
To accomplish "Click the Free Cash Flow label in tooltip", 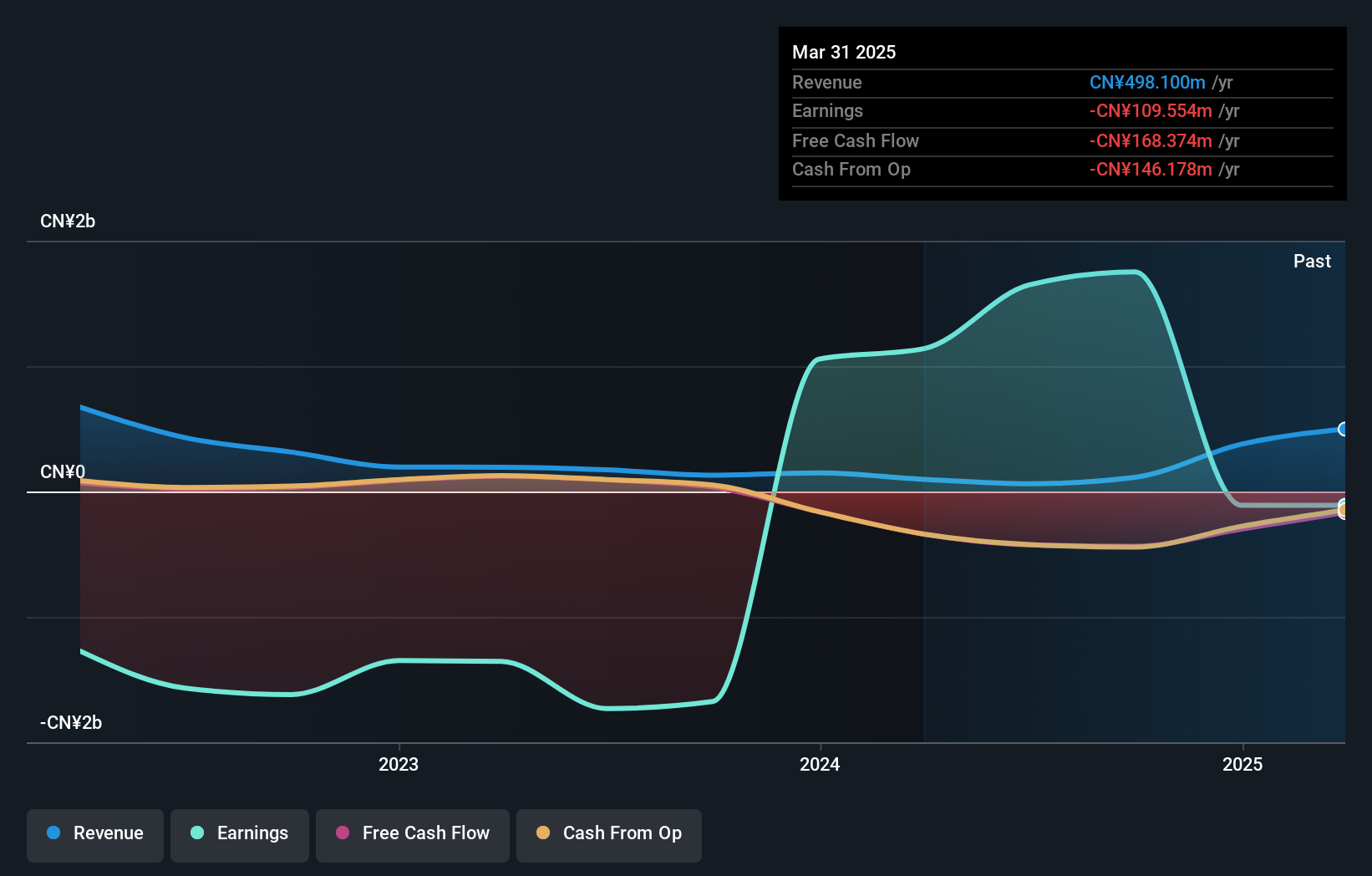I will tap(856, 140).
